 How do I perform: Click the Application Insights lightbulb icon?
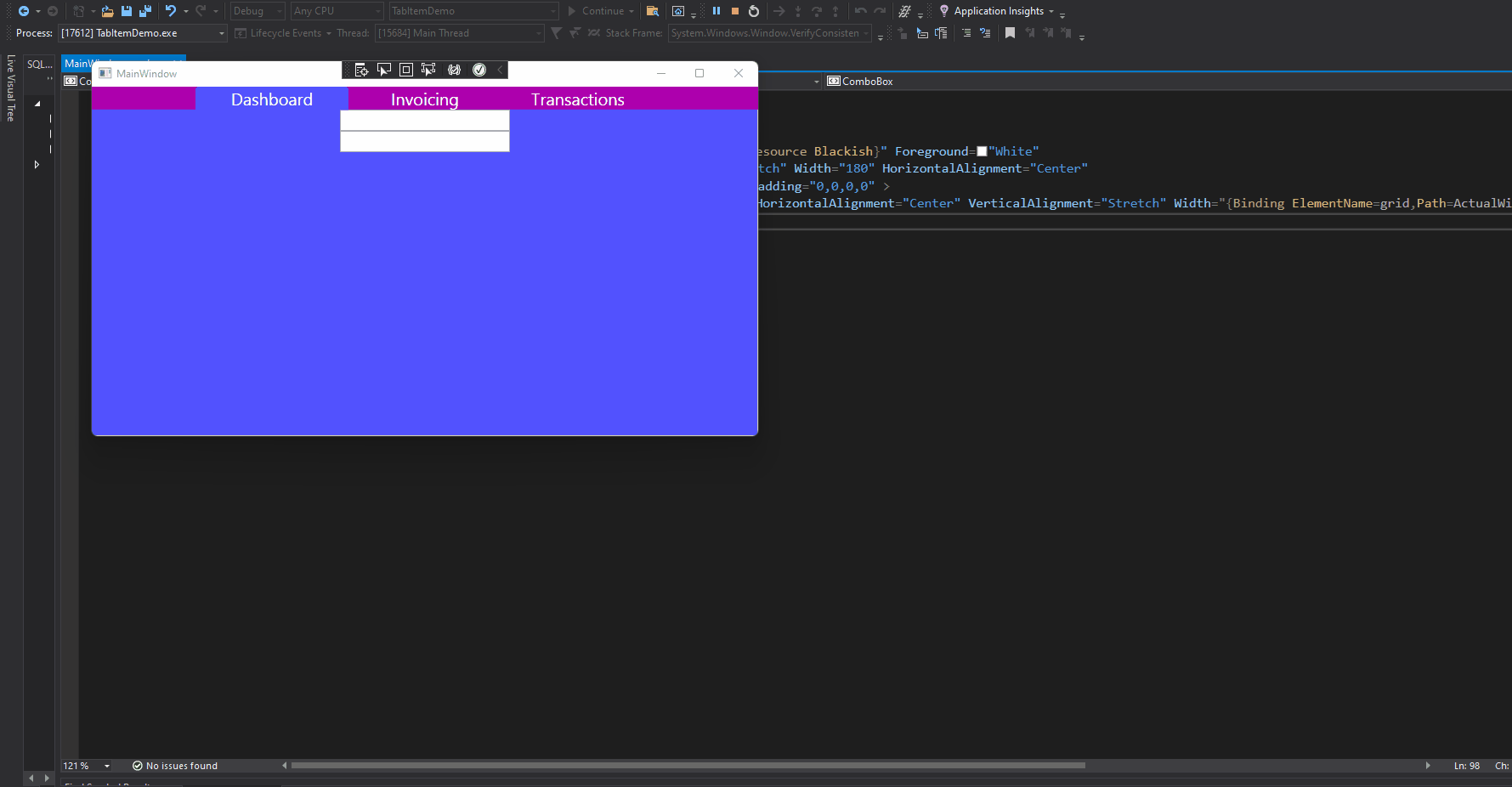944,11
